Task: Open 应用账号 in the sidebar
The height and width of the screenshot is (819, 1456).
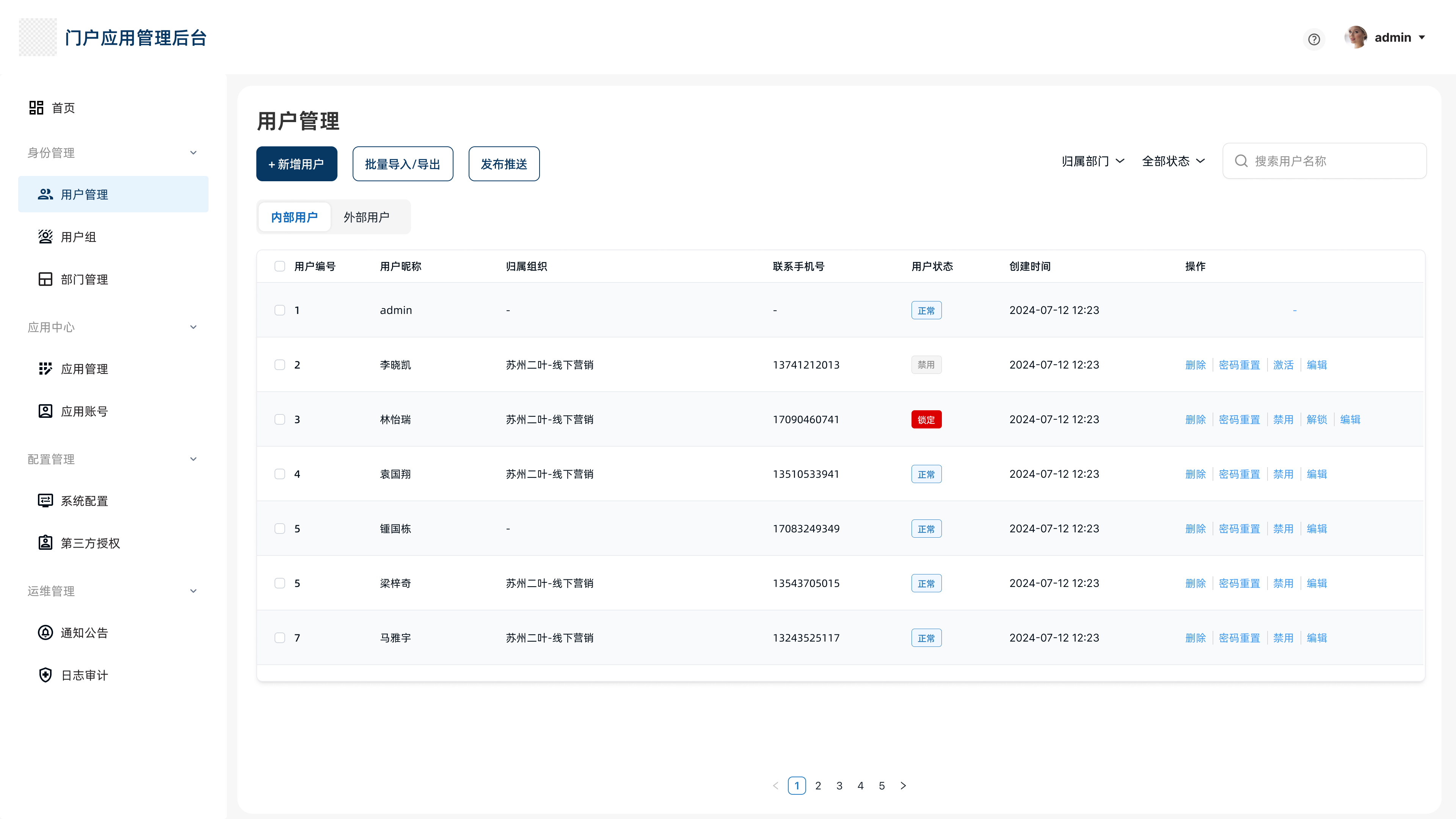Action: click(84, 411)
